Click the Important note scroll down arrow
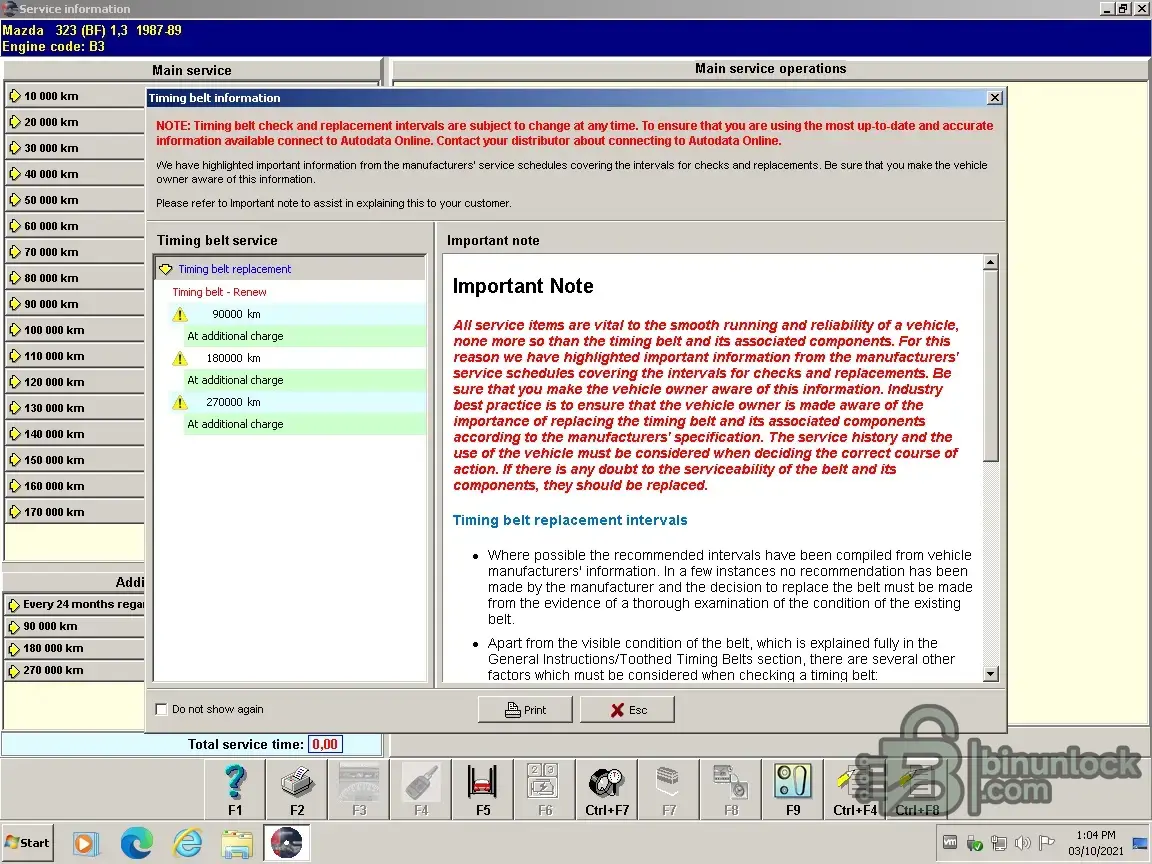 coord(990,674)
